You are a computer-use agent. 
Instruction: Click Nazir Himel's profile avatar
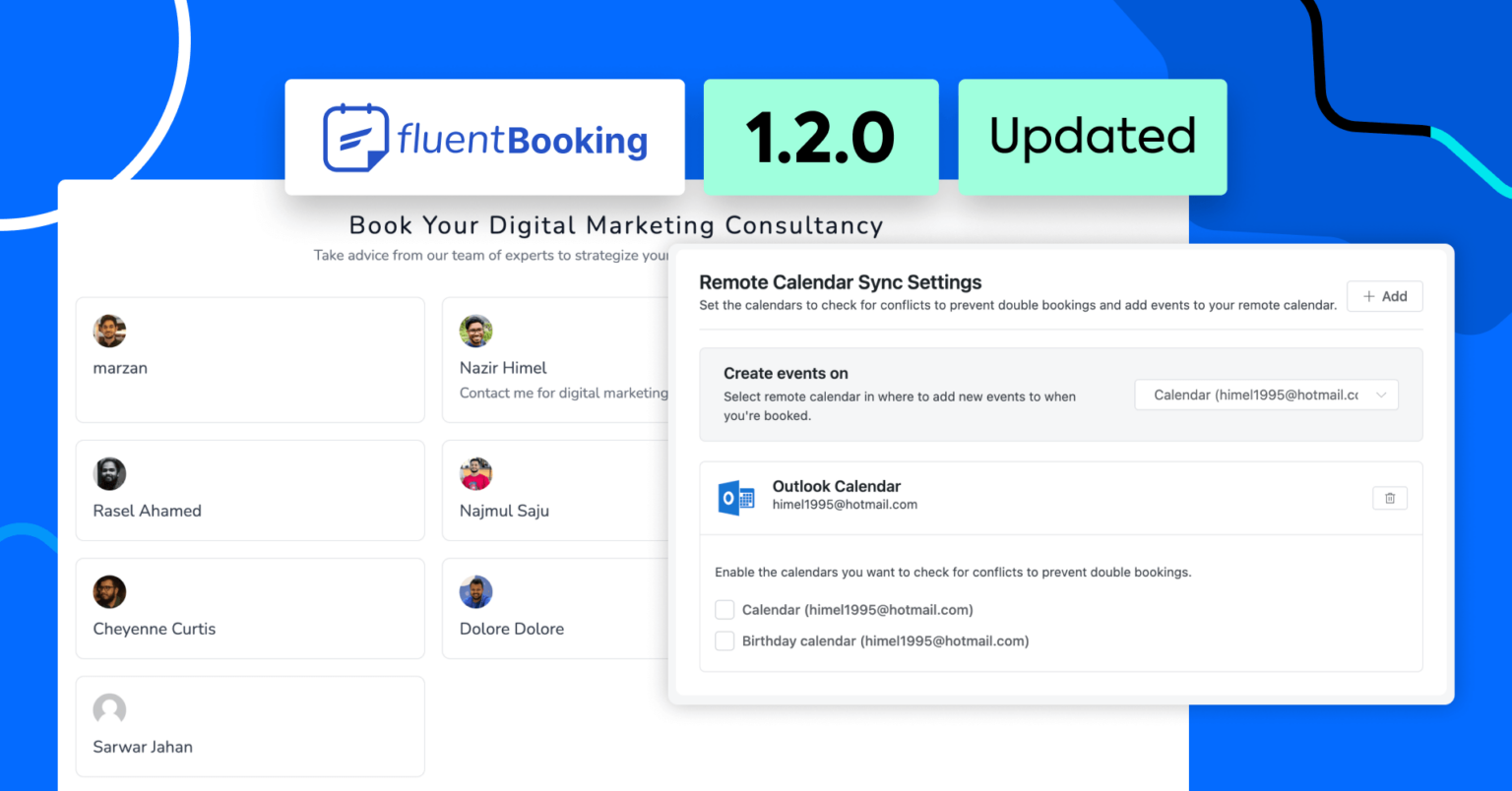pos(475,332)
